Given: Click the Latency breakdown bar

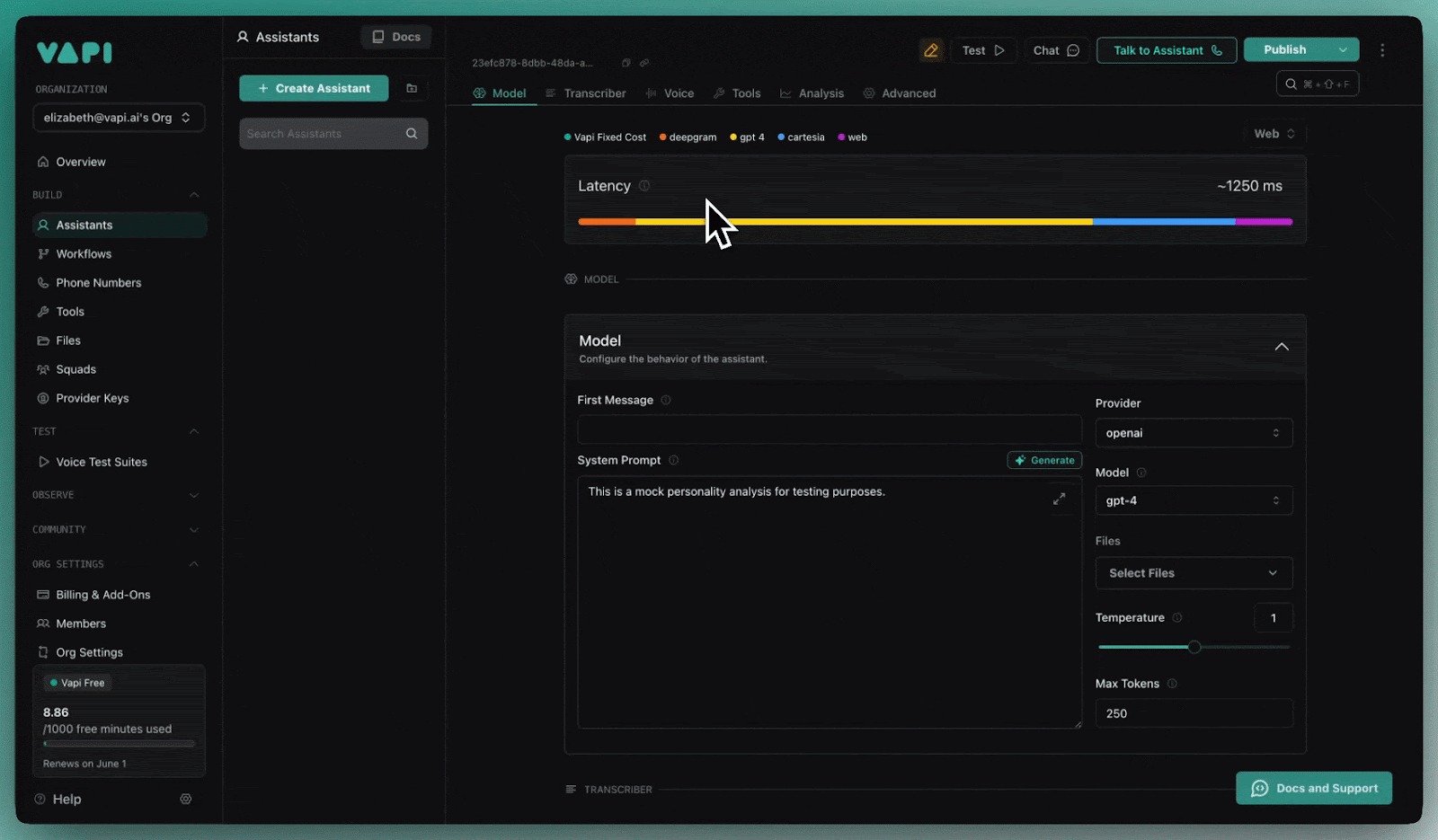Looking at the screenshot, I should (935, 222).
